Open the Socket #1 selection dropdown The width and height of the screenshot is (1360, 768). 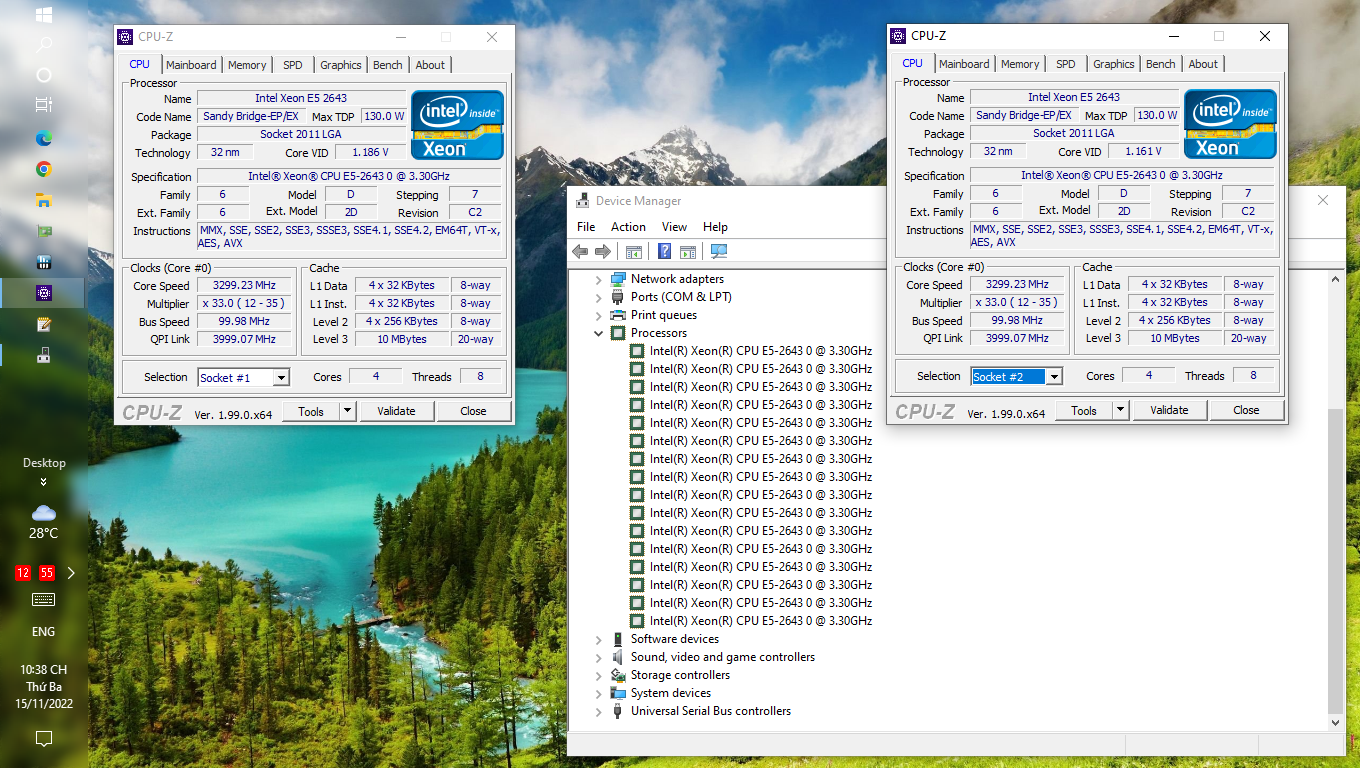(x=281, y=378)
